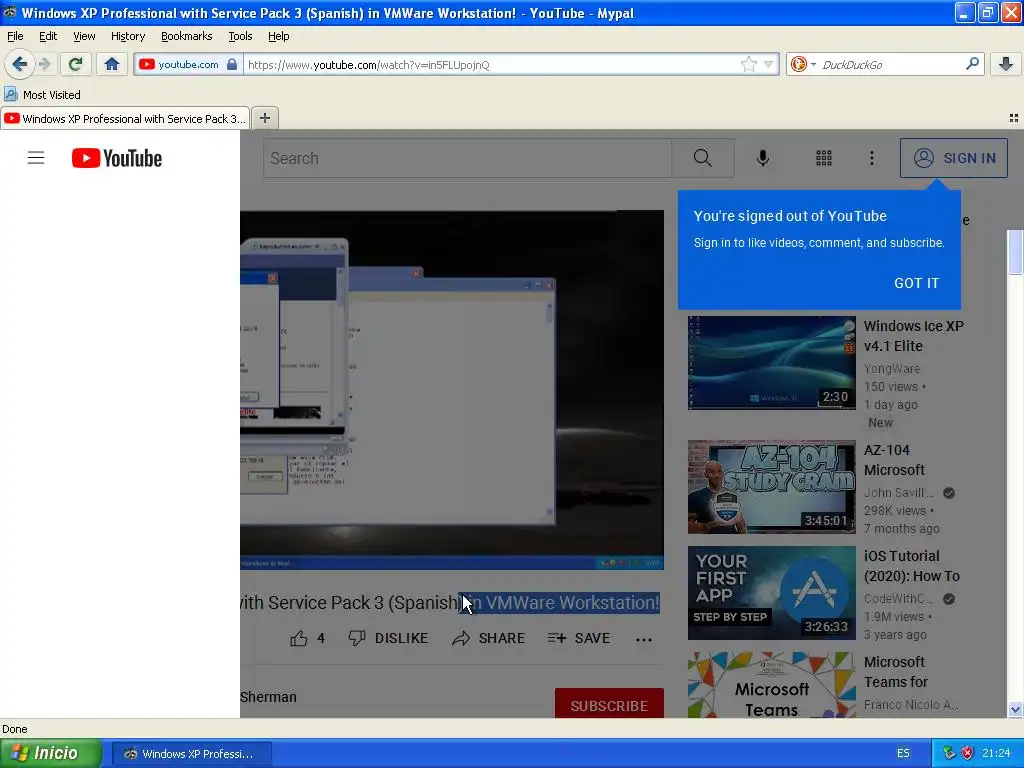Click the page scrollbar thumb
The image size is (1024, 768).
tap(1015, 252)
